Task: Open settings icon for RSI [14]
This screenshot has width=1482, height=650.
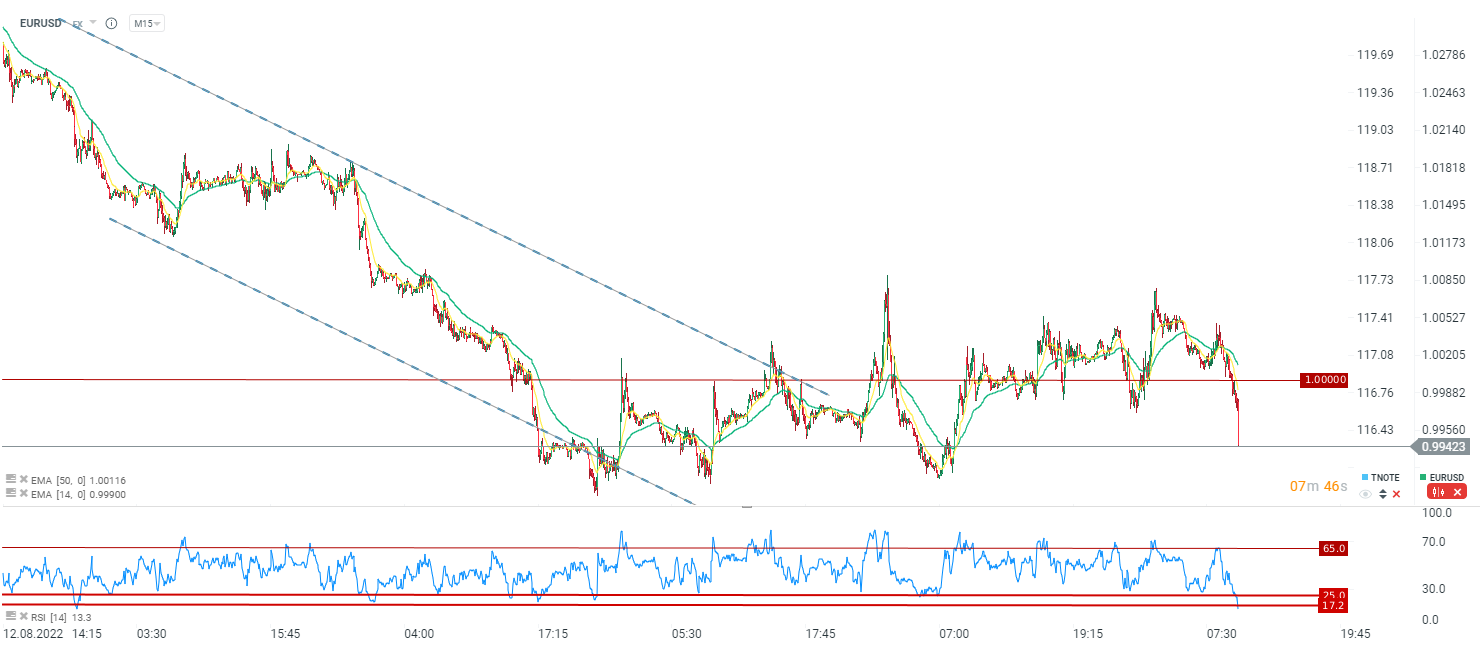Action: tap(11, 616)
